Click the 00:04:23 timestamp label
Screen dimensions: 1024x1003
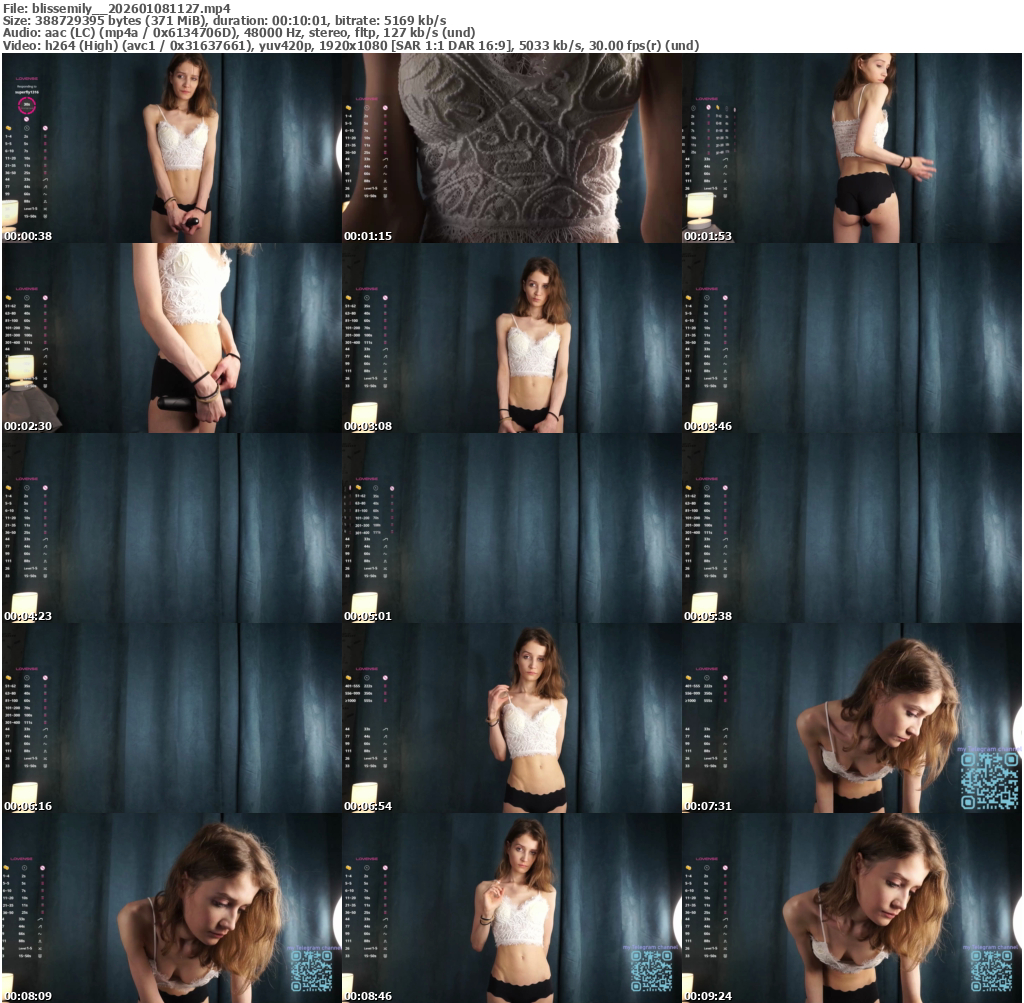(28, 617)
